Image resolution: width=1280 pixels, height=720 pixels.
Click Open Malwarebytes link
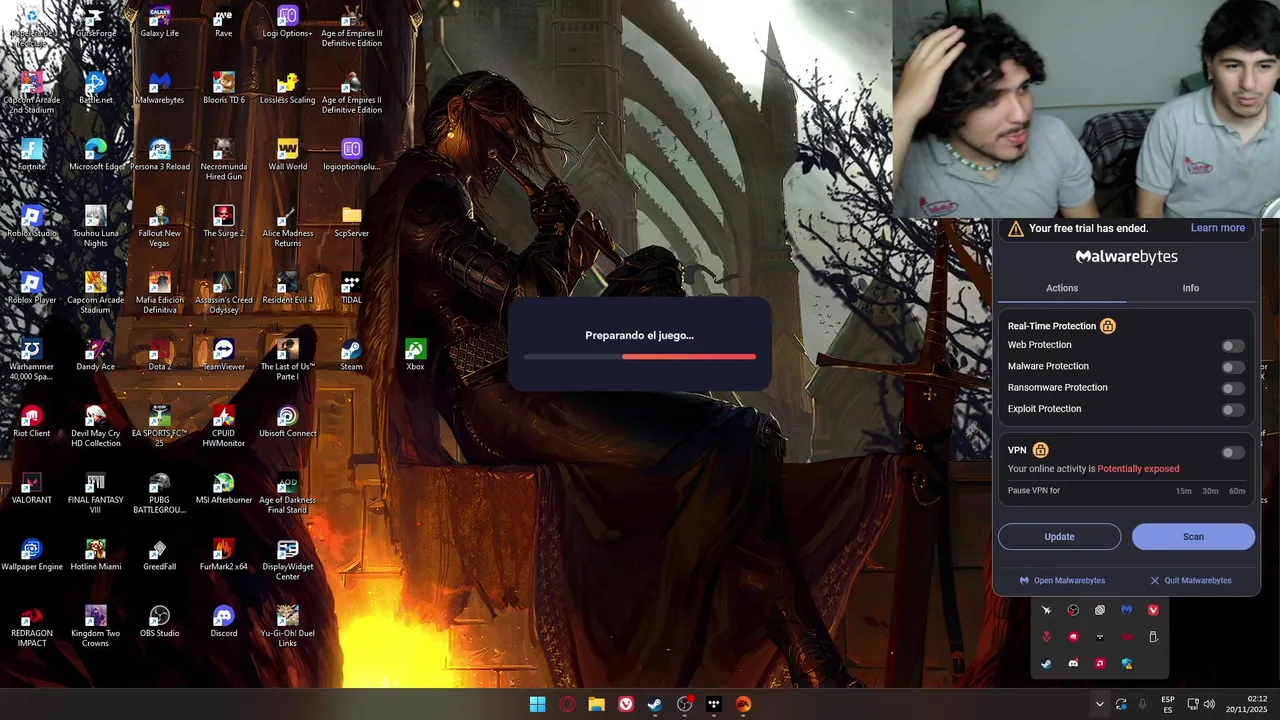1062,580
